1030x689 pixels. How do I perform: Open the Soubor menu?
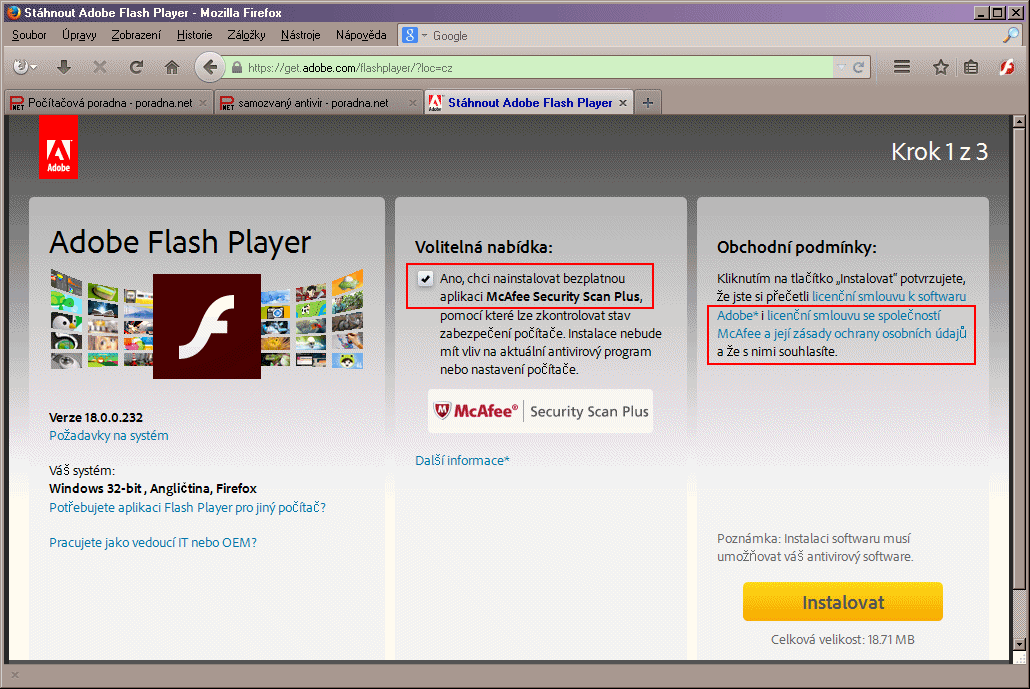[29, 35]
